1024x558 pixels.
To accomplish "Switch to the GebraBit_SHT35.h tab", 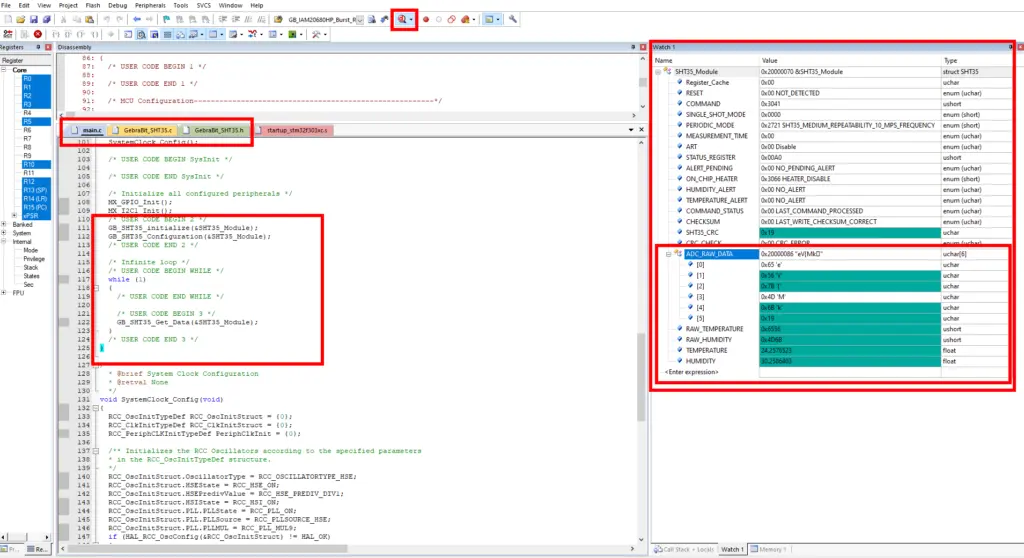I will tap(213, 130).
